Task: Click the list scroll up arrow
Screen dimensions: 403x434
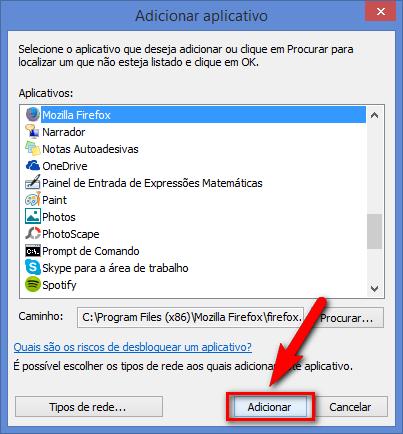Action: [x=374, y=115]
